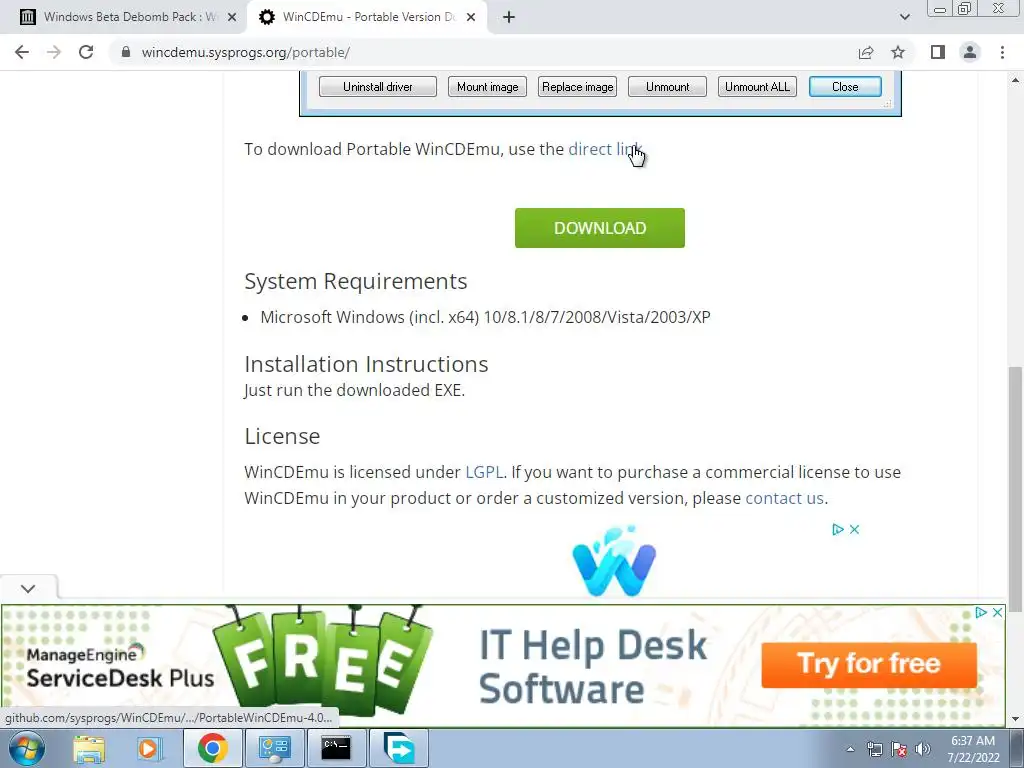Image resolution: width=1024 pixels, height=768 pixels.
Task: Click the Uninstall driver button
Action: (x=377, y=87)
